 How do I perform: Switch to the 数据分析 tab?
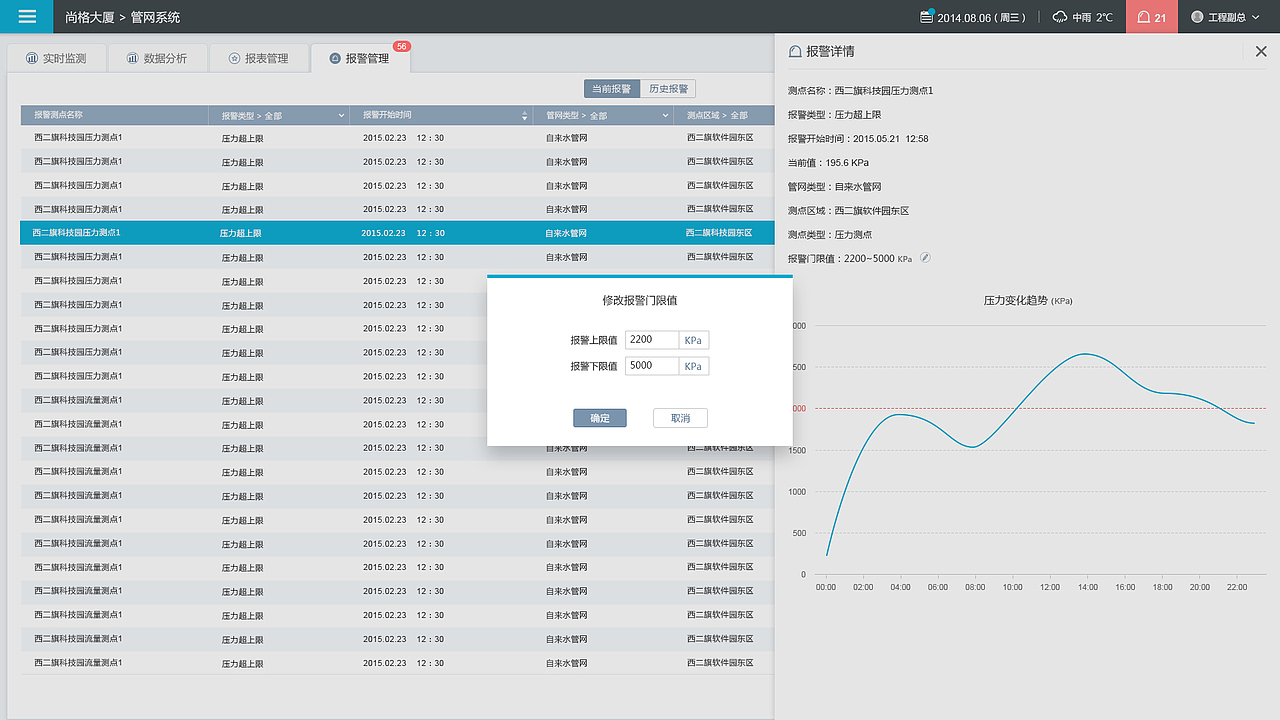157,58
